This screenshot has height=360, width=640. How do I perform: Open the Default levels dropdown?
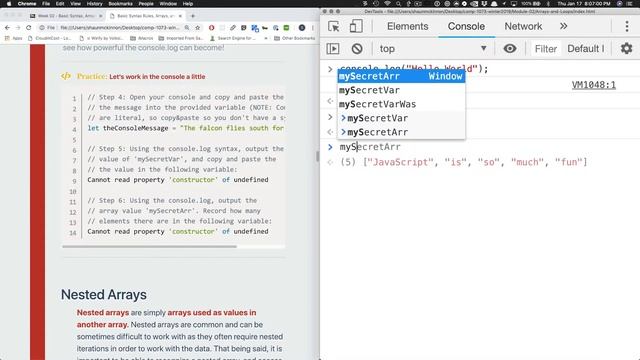(586, 49)
